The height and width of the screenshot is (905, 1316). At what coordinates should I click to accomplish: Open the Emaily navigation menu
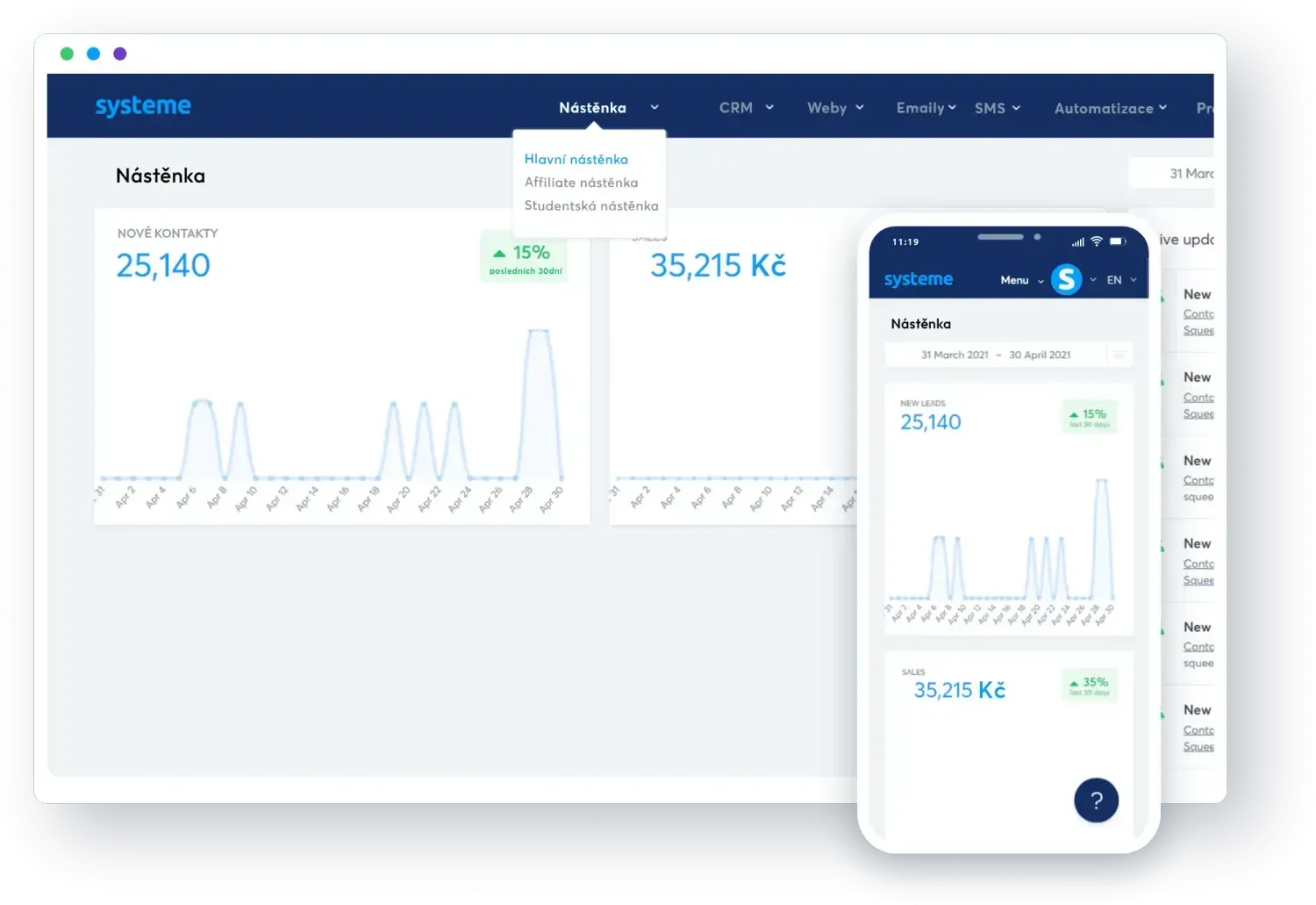click(x=926, y=108)
